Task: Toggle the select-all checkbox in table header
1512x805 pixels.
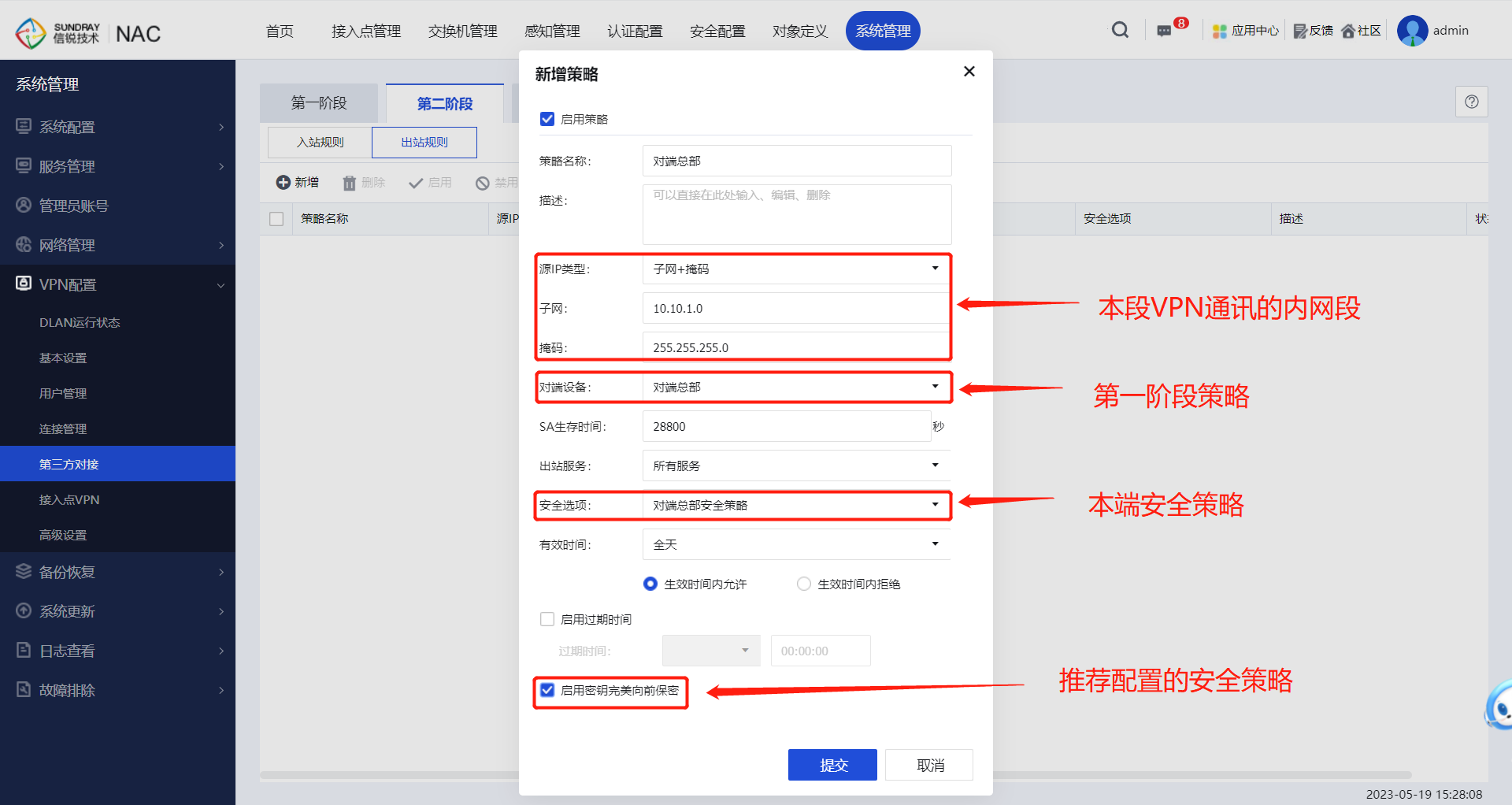Action: point(276,219)
